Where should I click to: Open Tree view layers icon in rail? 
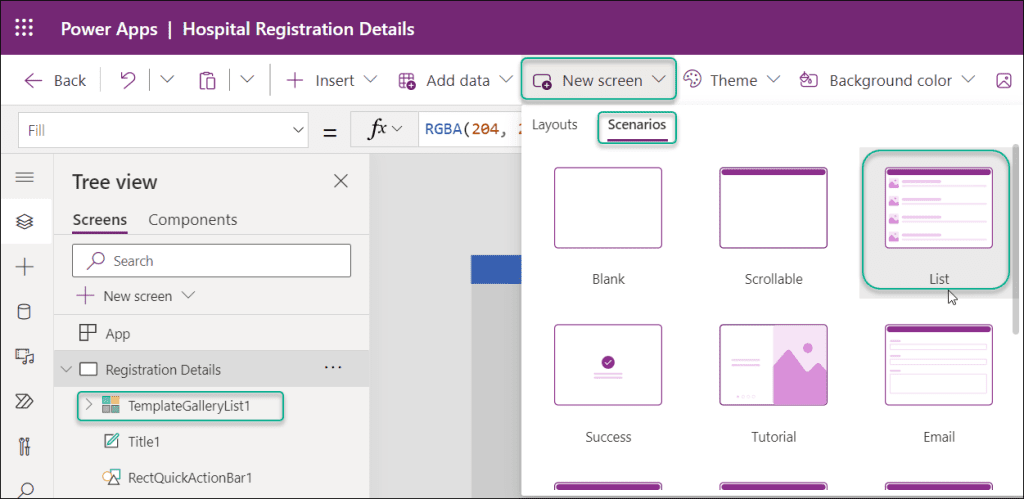(25, 222)
